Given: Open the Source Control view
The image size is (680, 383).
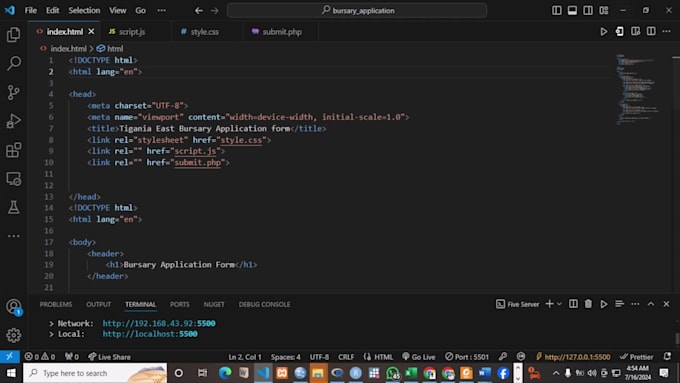Looking at the screenshot, I should pyautogui.click(x=13, y=92).
